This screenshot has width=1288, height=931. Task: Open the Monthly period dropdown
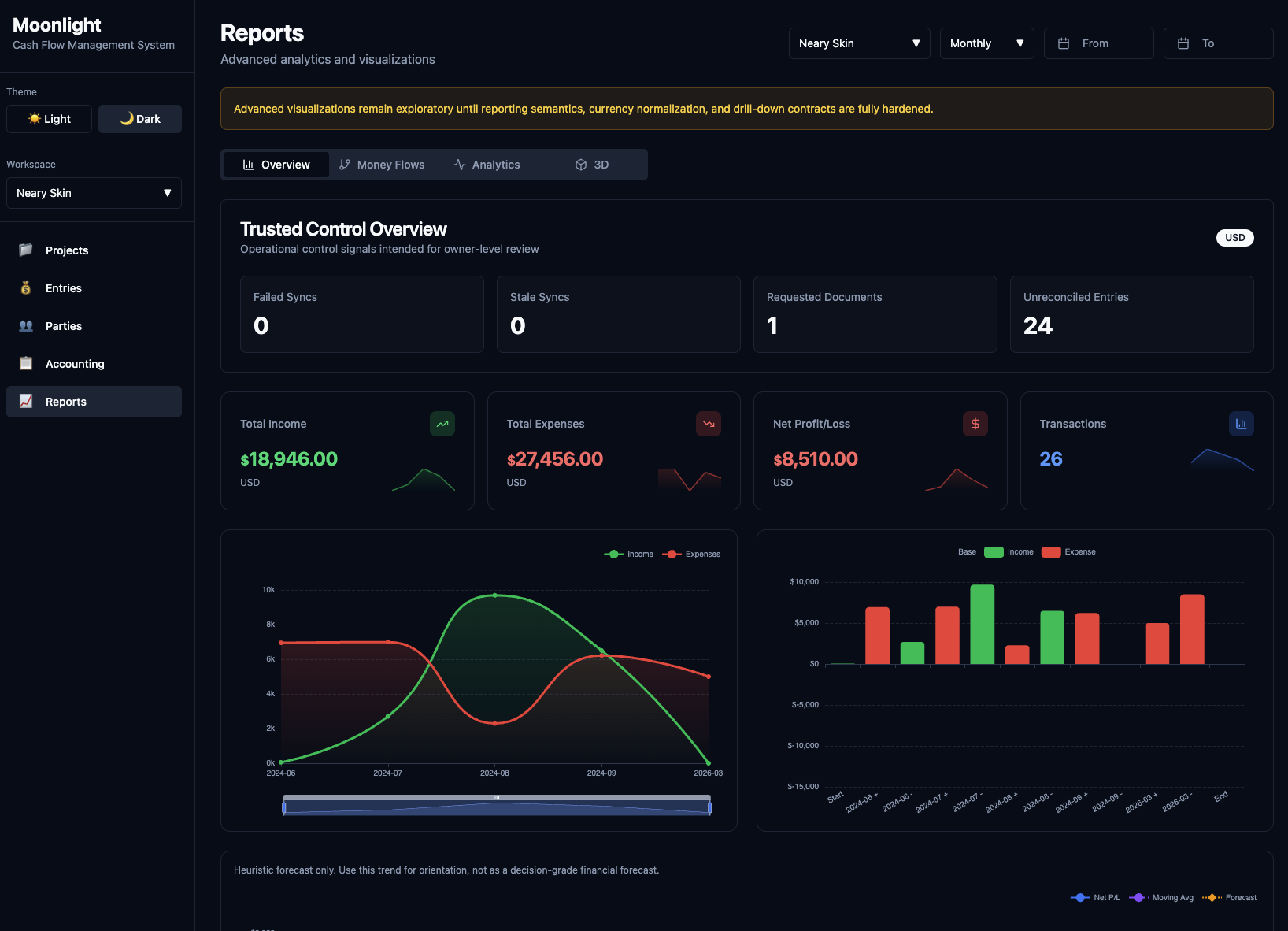(987, 43)
